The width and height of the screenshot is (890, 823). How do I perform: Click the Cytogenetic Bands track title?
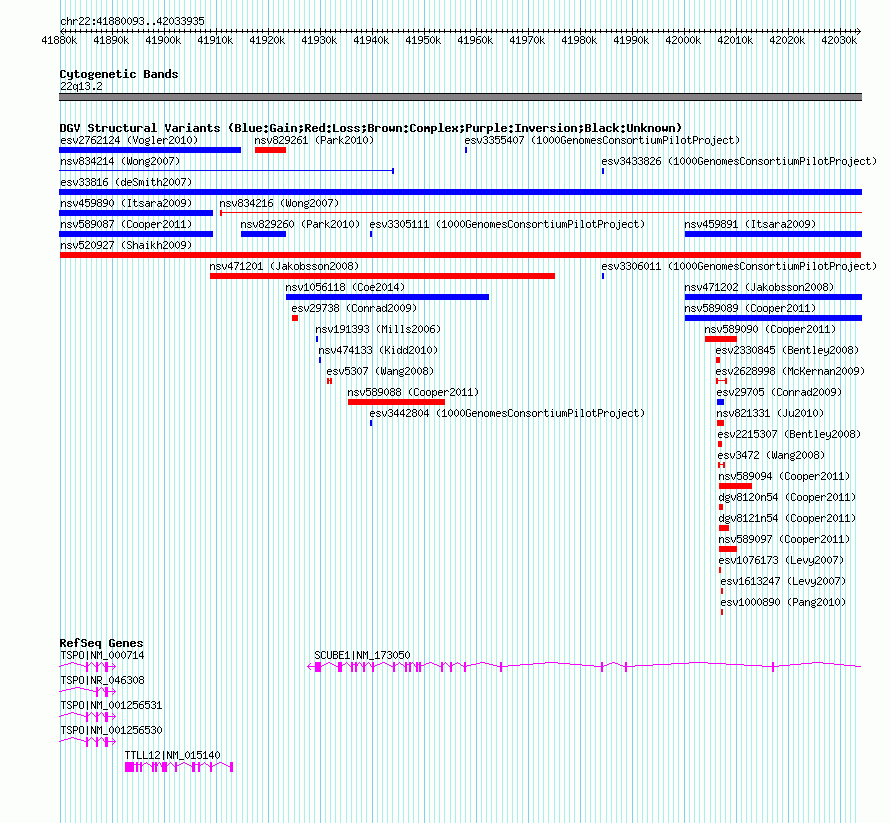coord(119,74)
